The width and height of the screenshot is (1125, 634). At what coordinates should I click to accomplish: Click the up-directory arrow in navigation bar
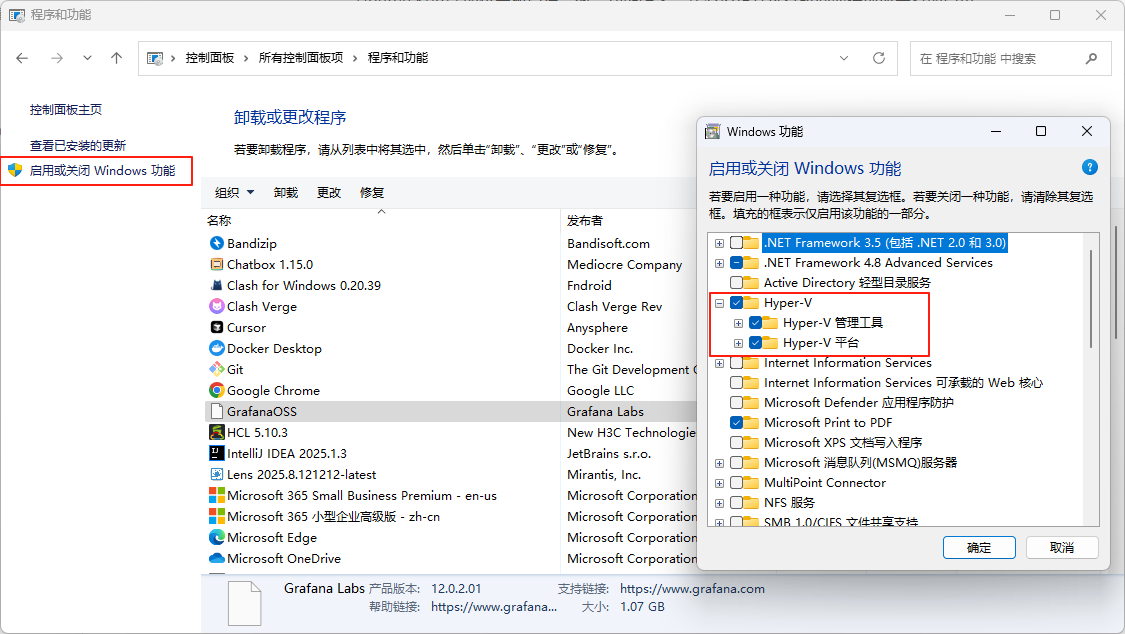(x=117, y=58)
